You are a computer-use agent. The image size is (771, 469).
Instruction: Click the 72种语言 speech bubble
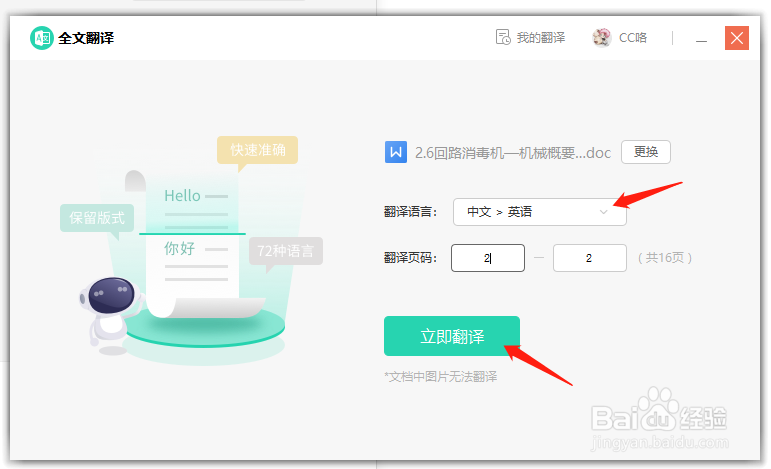(x=286, y=251)
